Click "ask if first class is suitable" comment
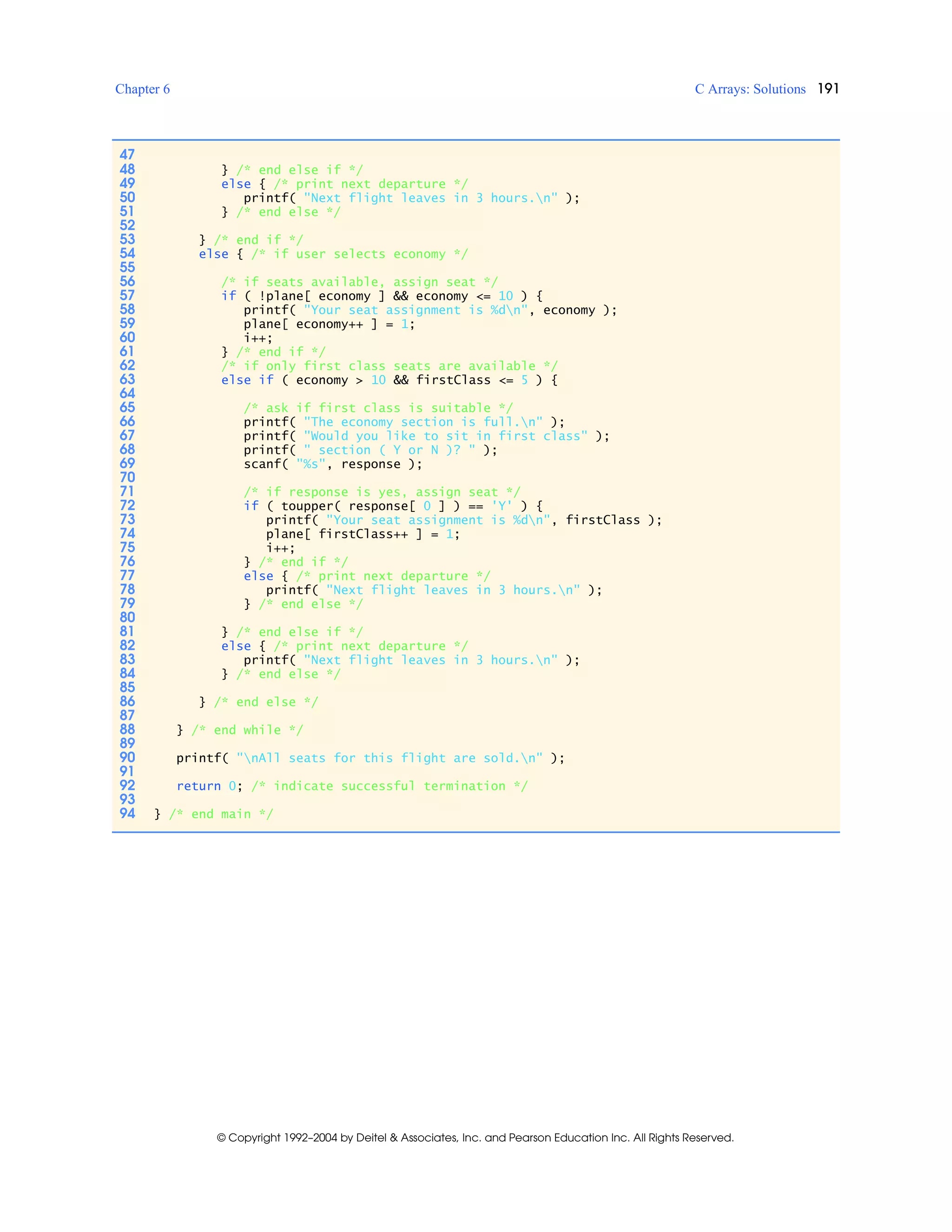This screenshot has height=1232, width=952. pos(378,408)
